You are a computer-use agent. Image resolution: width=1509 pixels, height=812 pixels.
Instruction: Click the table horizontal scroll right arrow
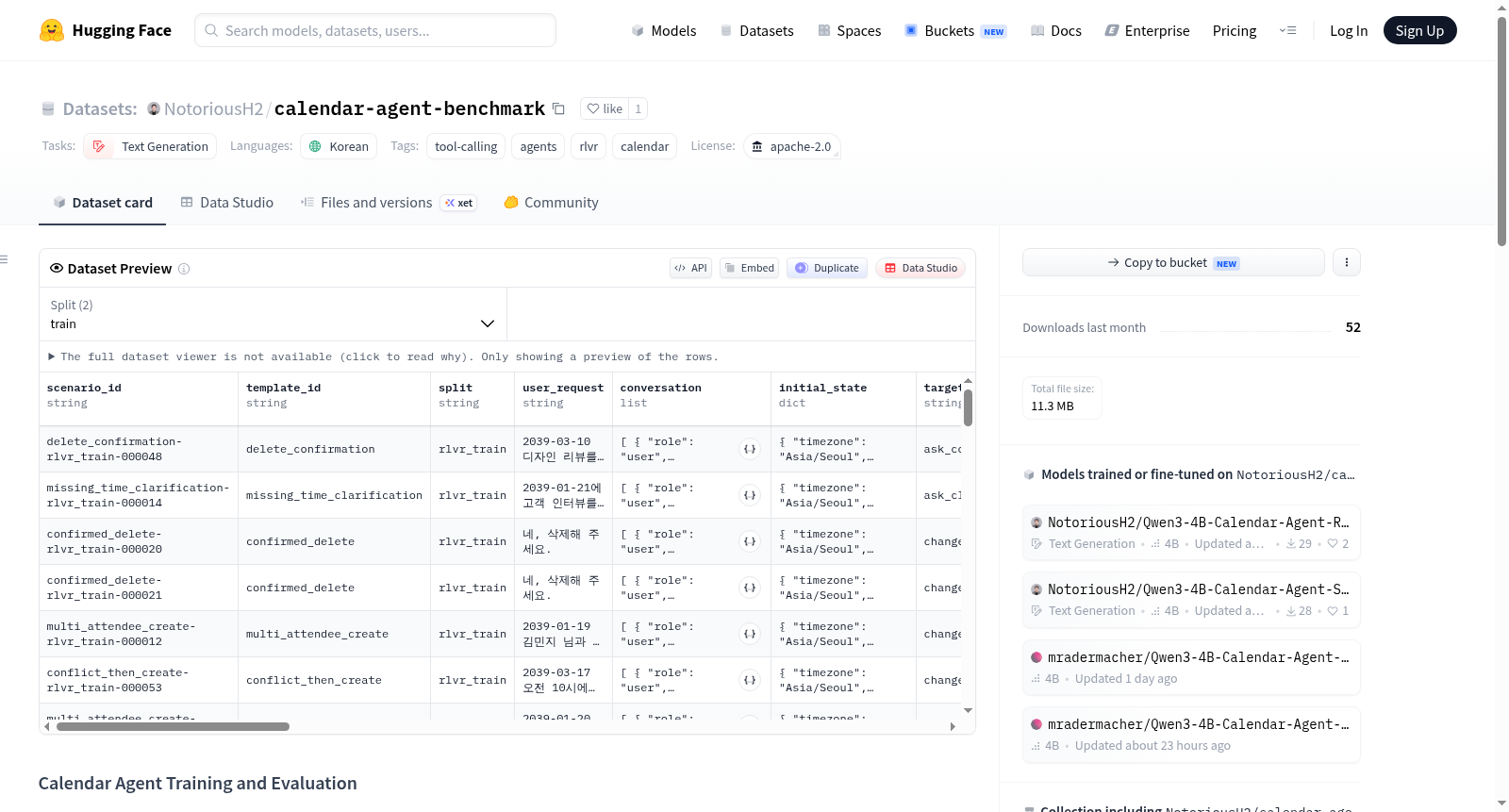pyautogui.click(x=953, y=727)
